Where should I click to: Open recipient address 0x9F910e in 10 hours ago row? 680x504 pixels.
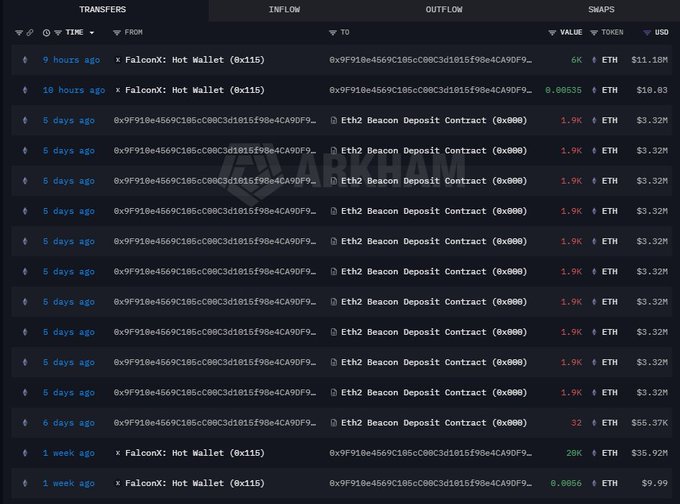[x=430, y=90]
